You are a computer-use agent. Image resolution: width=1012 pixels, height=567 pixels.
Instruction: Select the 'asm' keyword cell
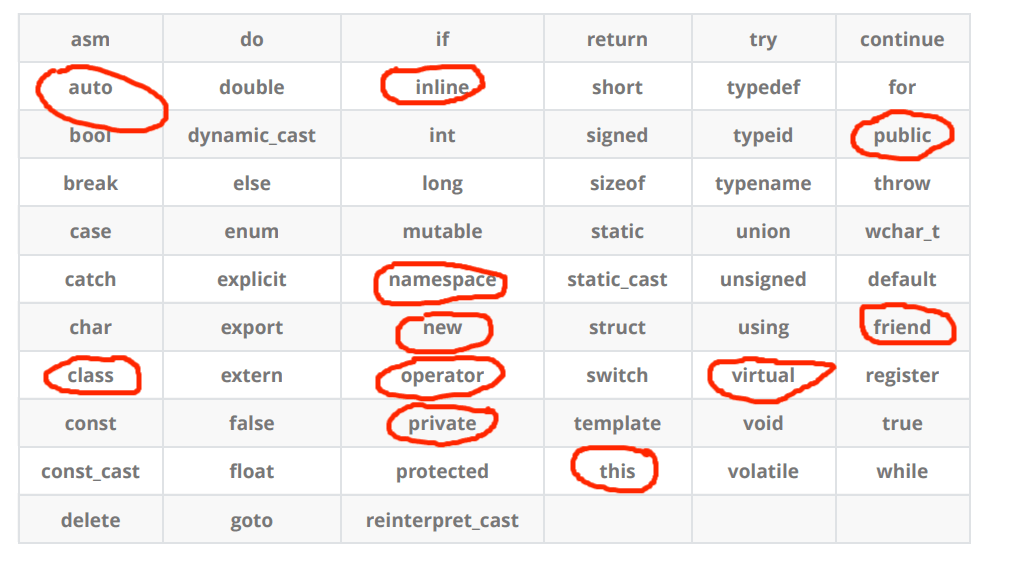(91, 40)
